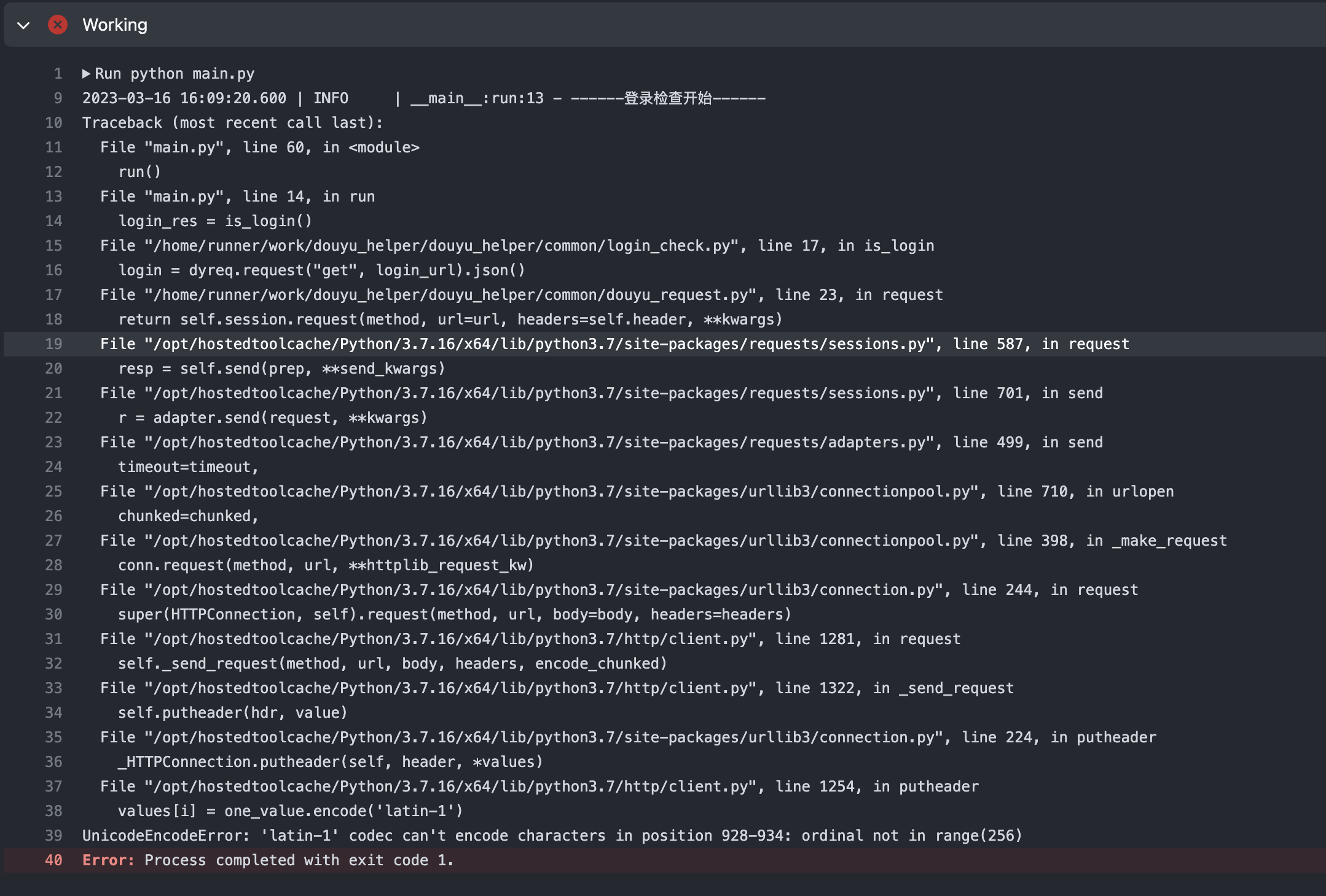Viewport: 1326px width, 896px height.
Task: Click line number 39 link
Action: [x=54, y=836]
